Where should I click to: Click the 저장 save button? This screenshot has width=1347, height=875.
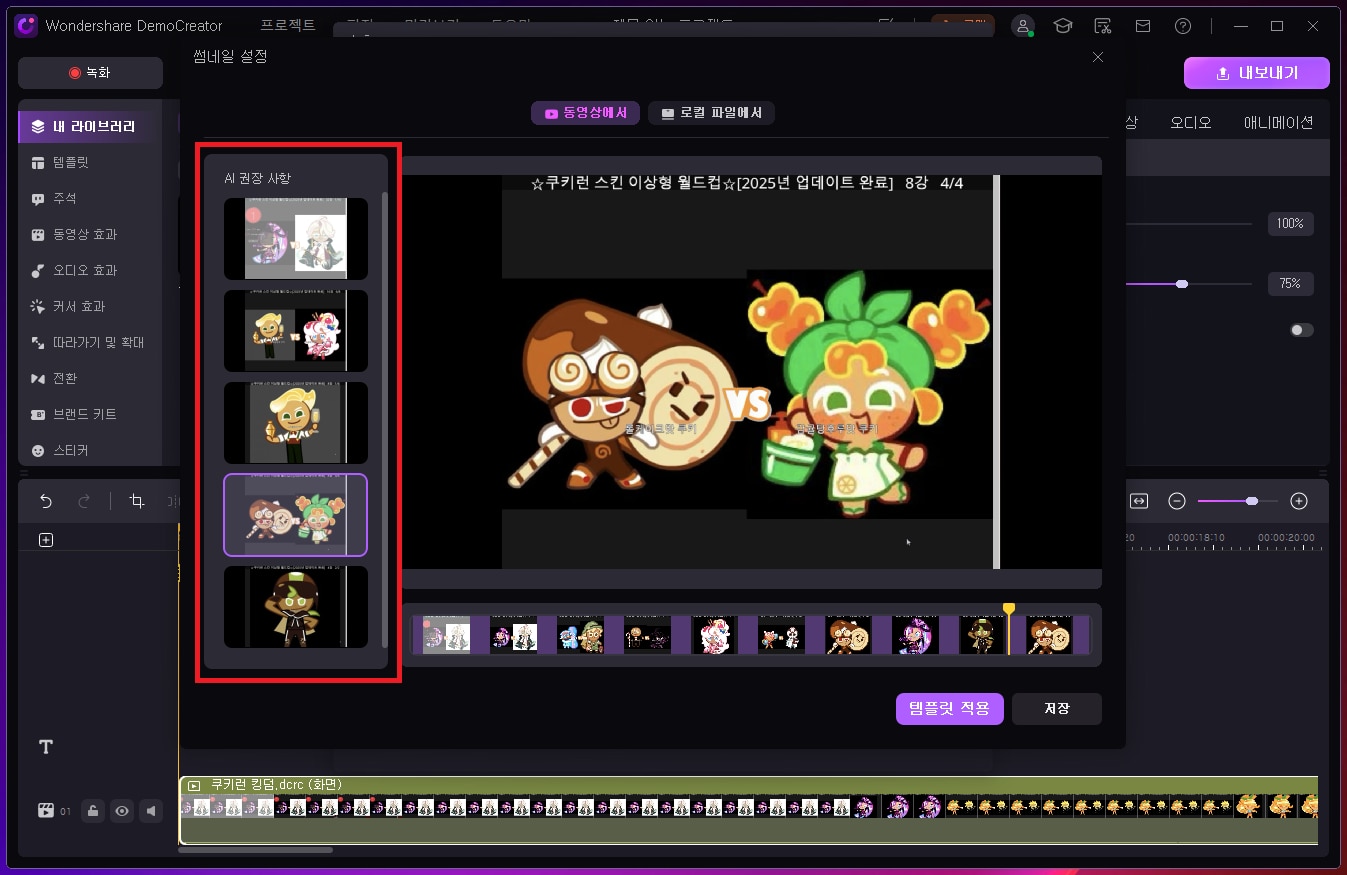coord(1057,709)
